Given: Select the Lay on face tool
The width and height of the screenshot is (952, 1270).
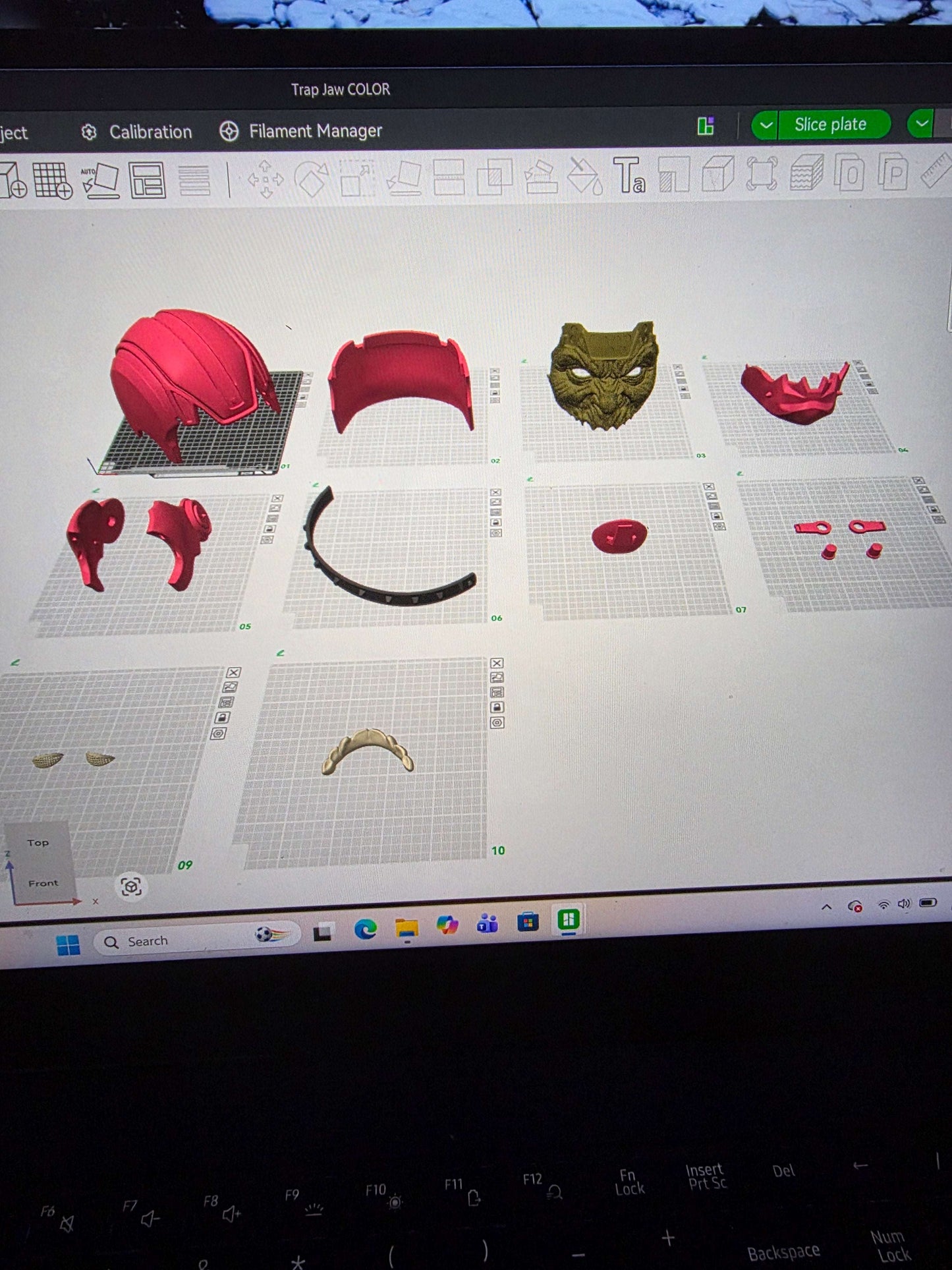Looking at the screenshot, I should pyautogui.click(x=404, y=178).
